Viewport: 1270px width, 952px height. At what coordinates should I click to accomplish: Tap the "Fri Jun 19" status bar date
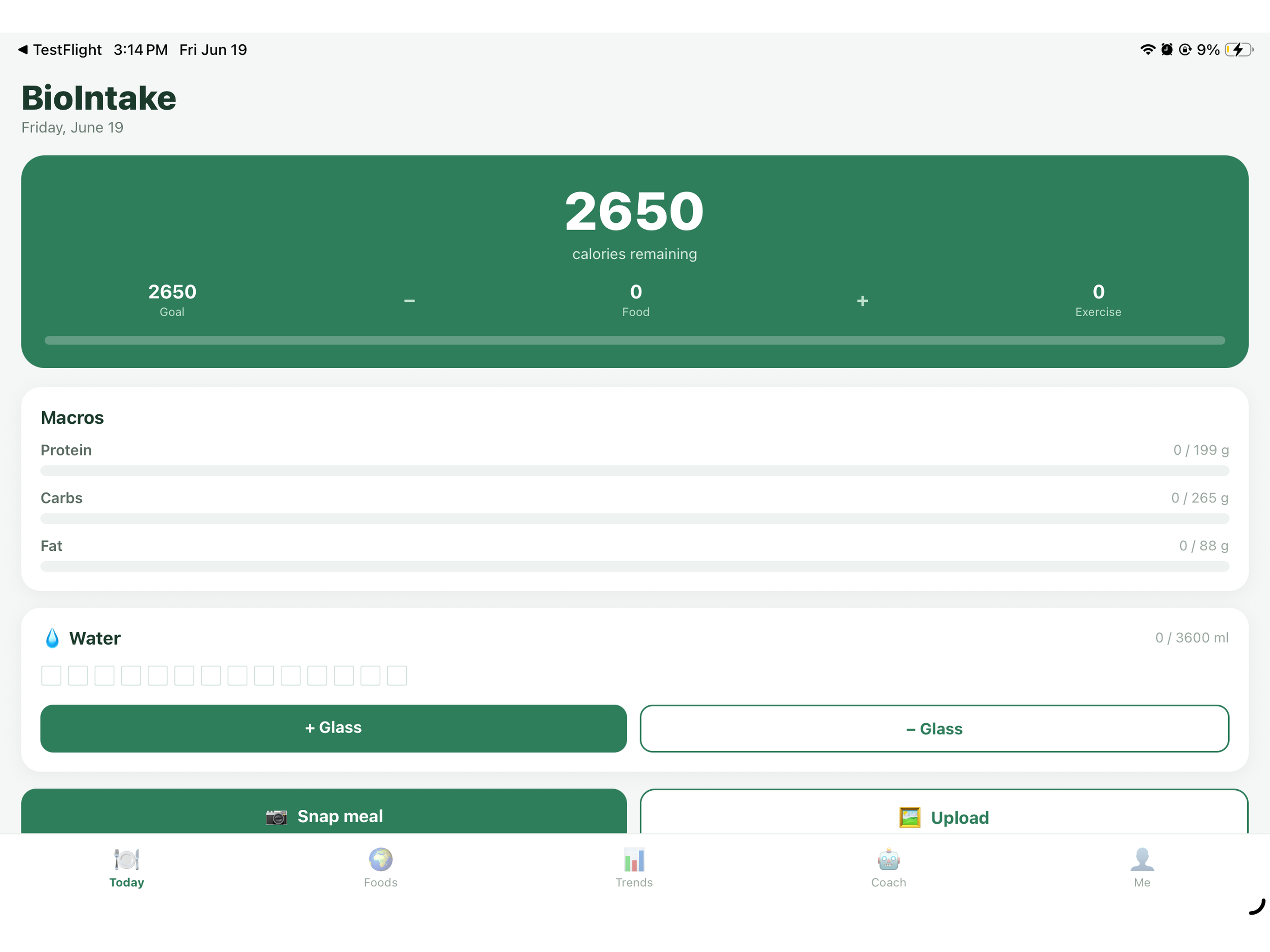click(x=213, y=50)
